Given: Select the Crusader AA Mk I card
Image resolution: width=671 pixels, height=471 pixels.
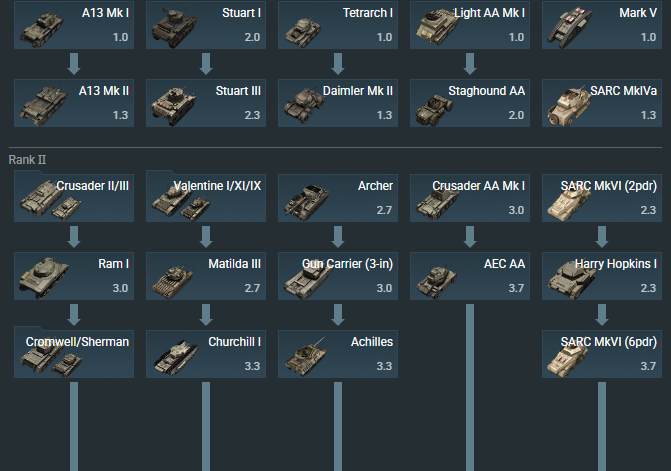Looking at the screenshot, I should pyautogui.click(x=470, y=198).
